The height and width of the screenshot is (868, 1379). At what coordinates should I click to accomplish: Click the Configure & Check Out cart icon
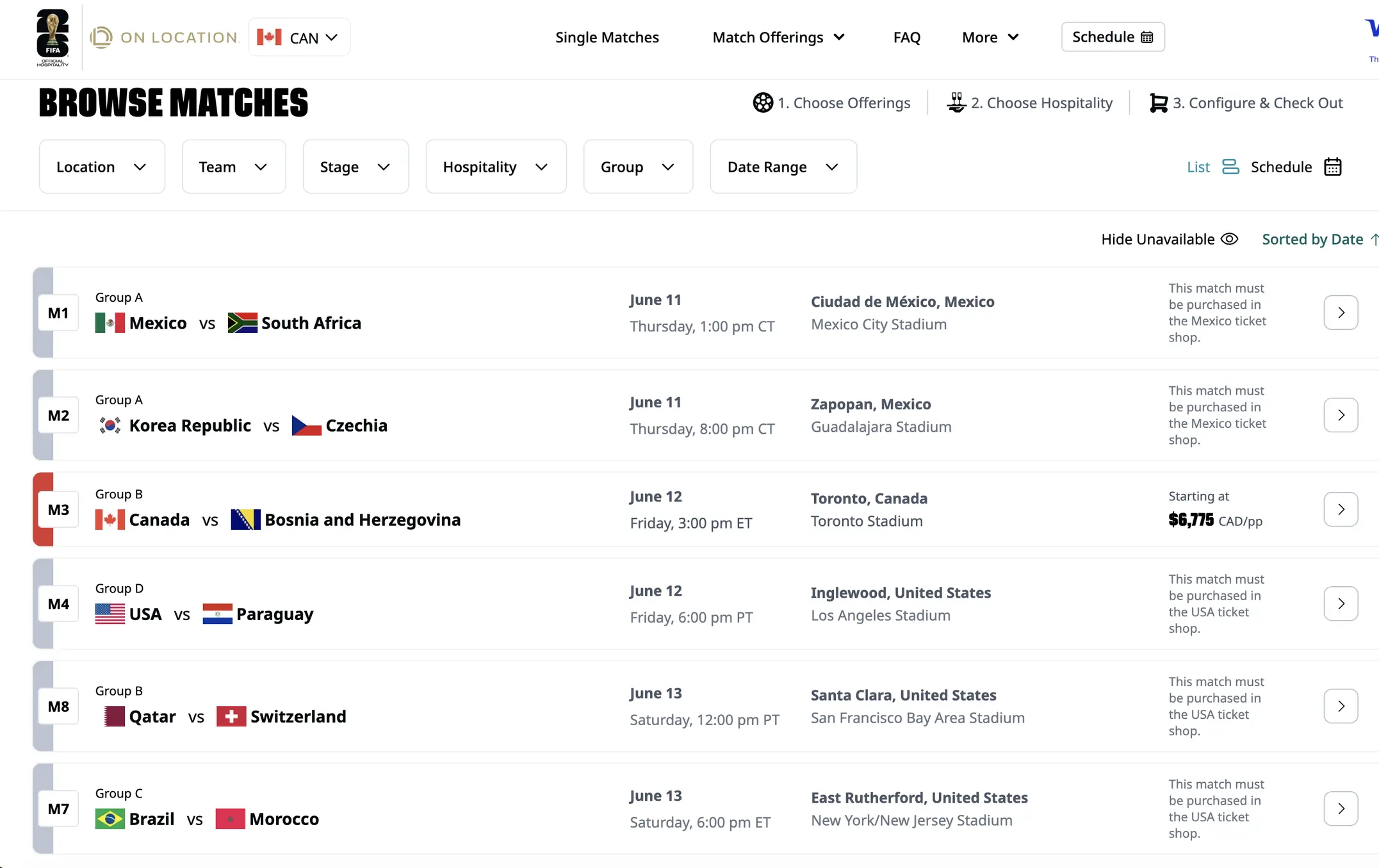[1158, 102]
